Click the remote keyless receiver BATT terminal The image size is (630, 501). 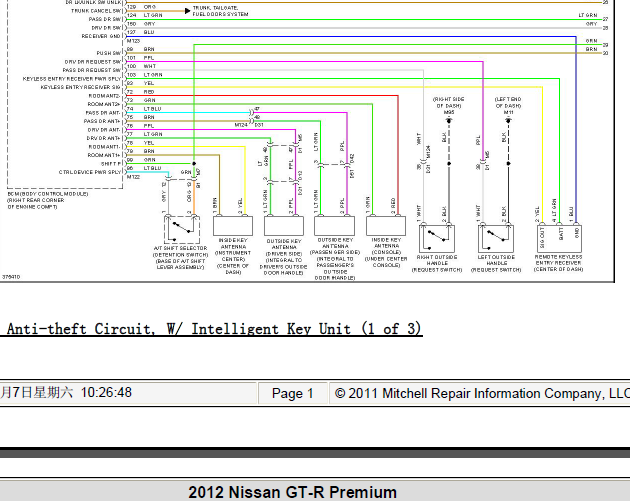(x=561, y=233)
